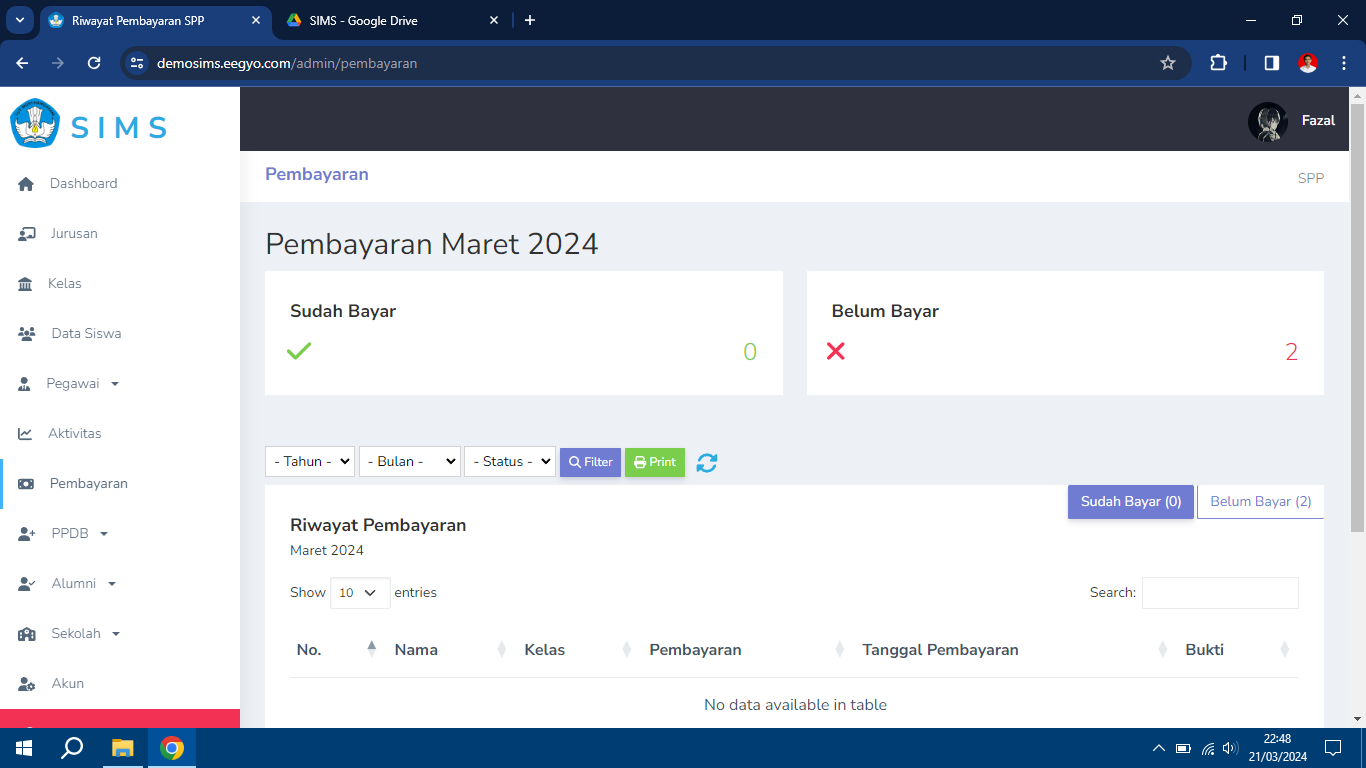Switch to Belum Bayar (2) tab

tap(1260, 502)
